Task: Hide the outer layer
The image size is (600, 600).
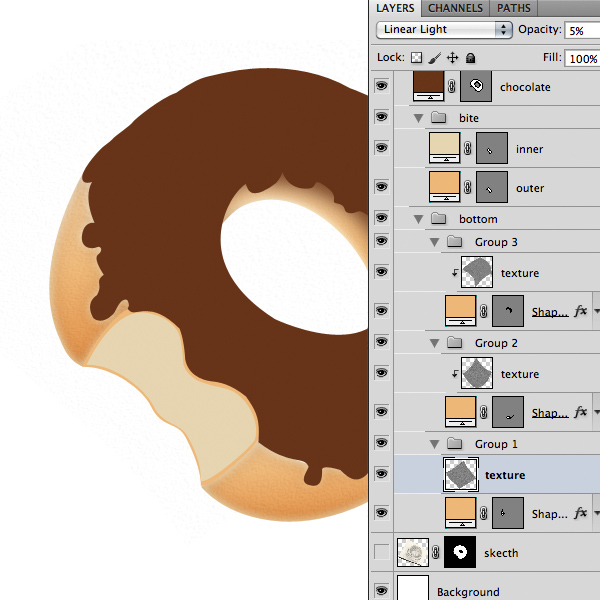Action: [x=381, y=187]
